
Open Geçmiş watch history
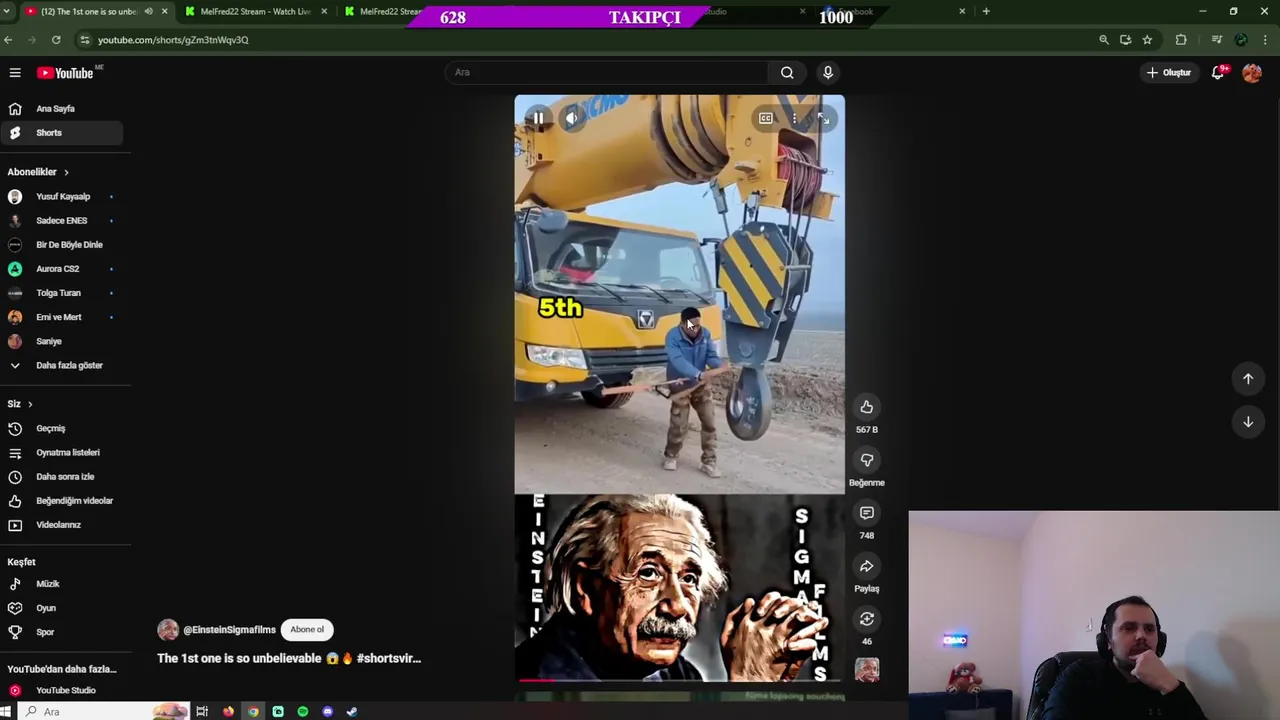62,428
